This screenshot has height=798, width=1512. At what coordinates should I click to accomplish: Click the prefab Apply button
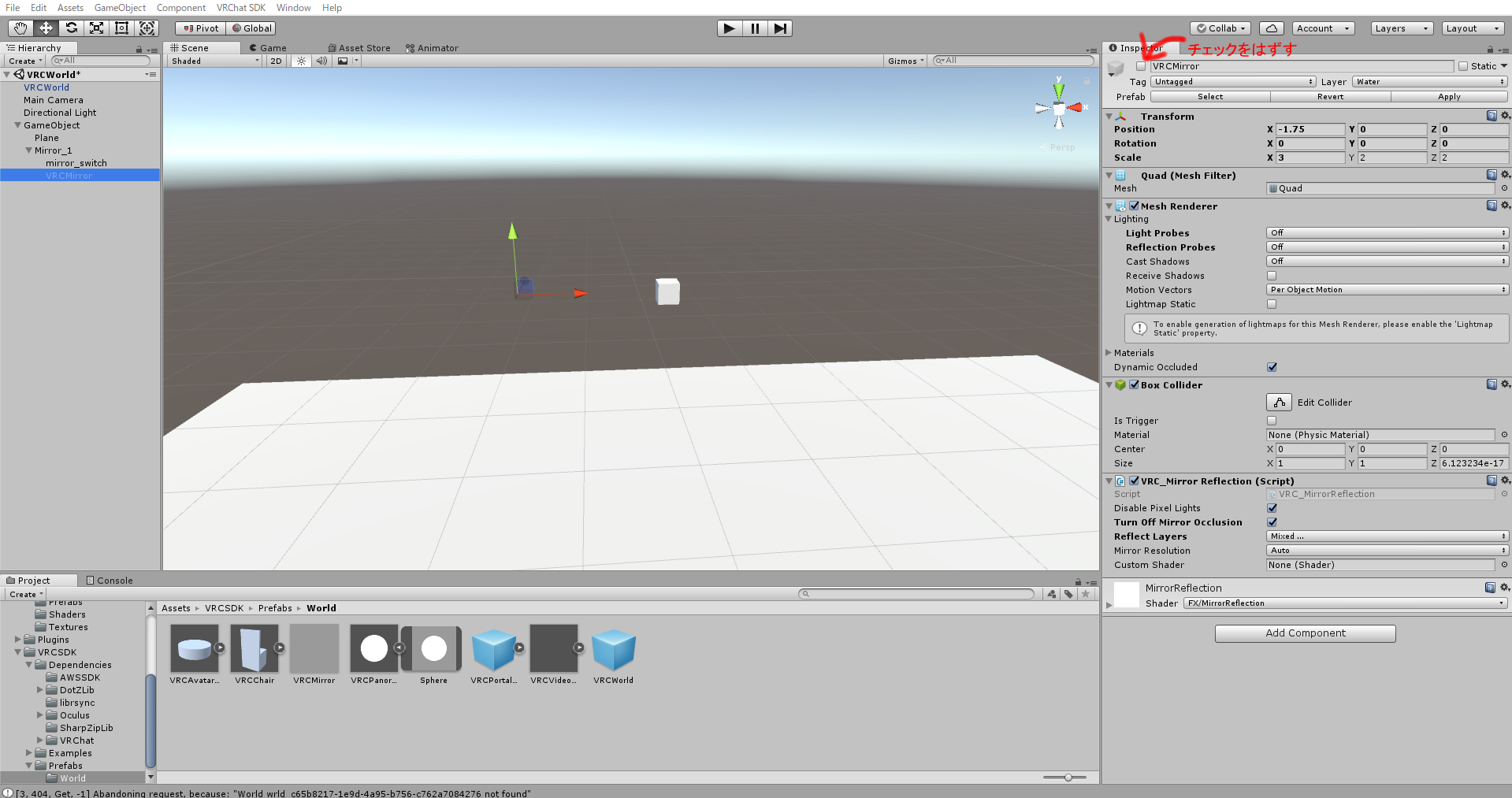click(x=1449, y=97)
